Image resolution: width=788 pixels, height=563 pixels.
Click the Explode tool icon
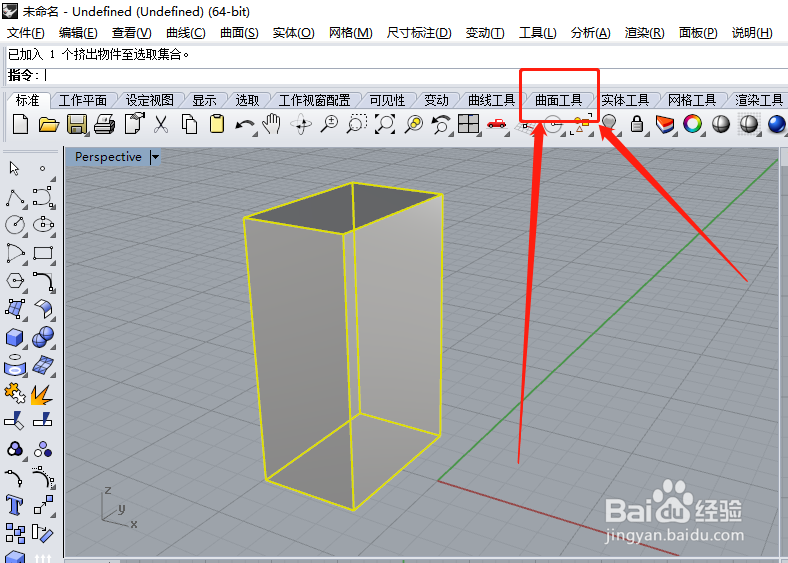click(42, 395)
